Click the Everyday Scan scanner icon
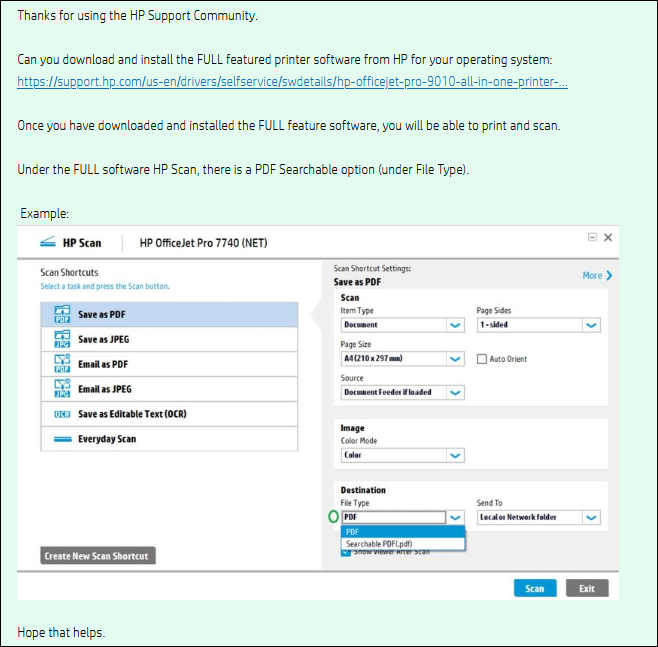Image resolution: width=658 pixels, height=647 pixels. click(62, 439)
